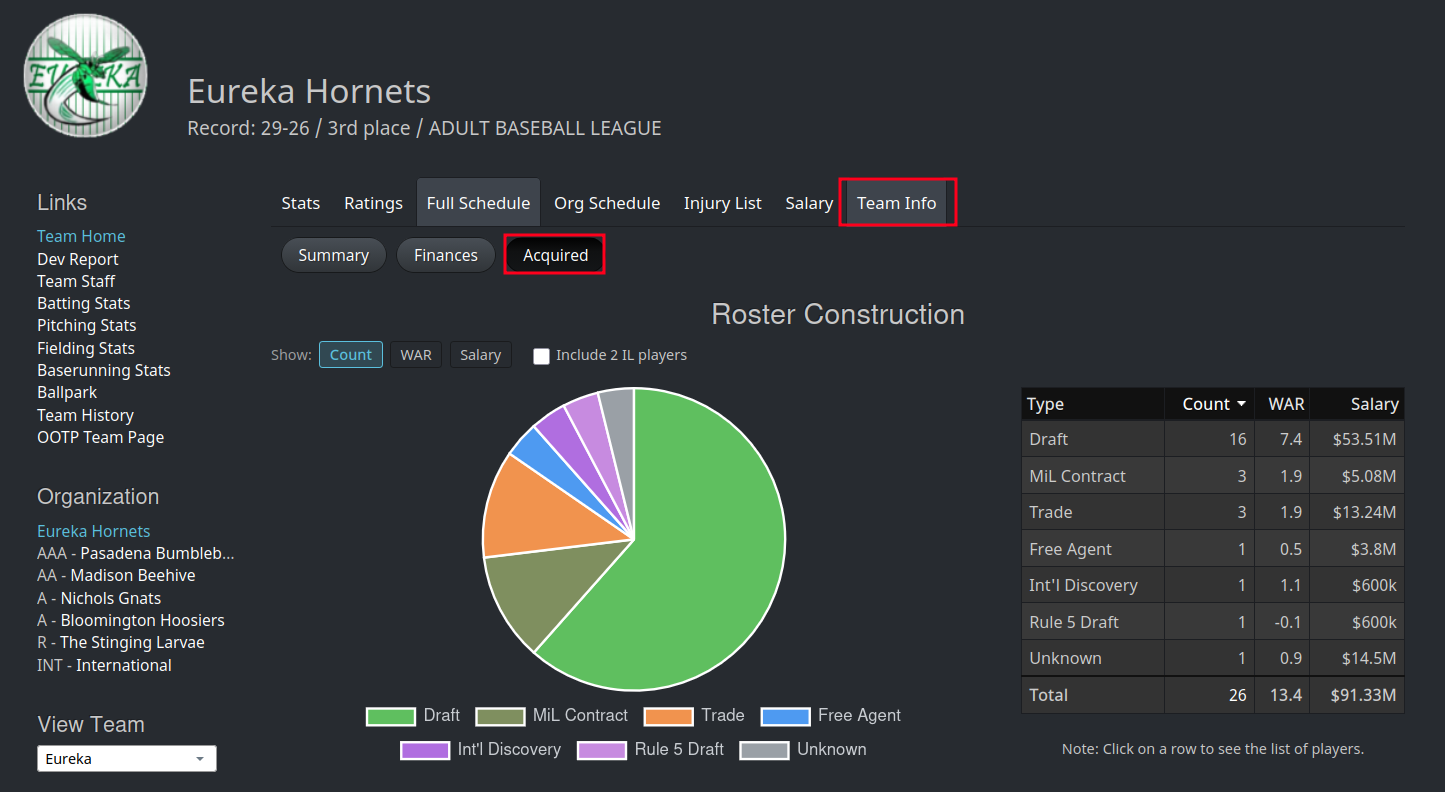
Task: Switch the chart to WAR
Action: point(416,355)
